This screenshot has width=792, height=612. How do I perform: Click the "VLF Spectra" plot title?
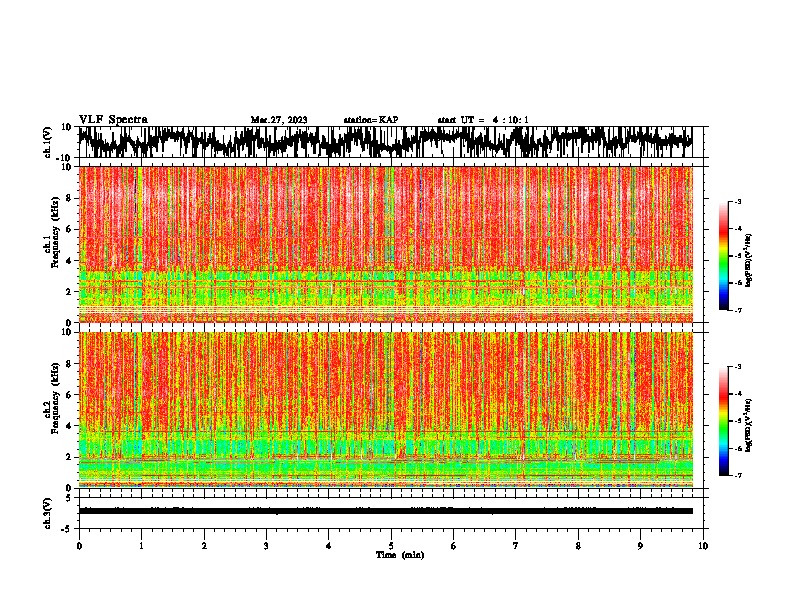point(113,120)
